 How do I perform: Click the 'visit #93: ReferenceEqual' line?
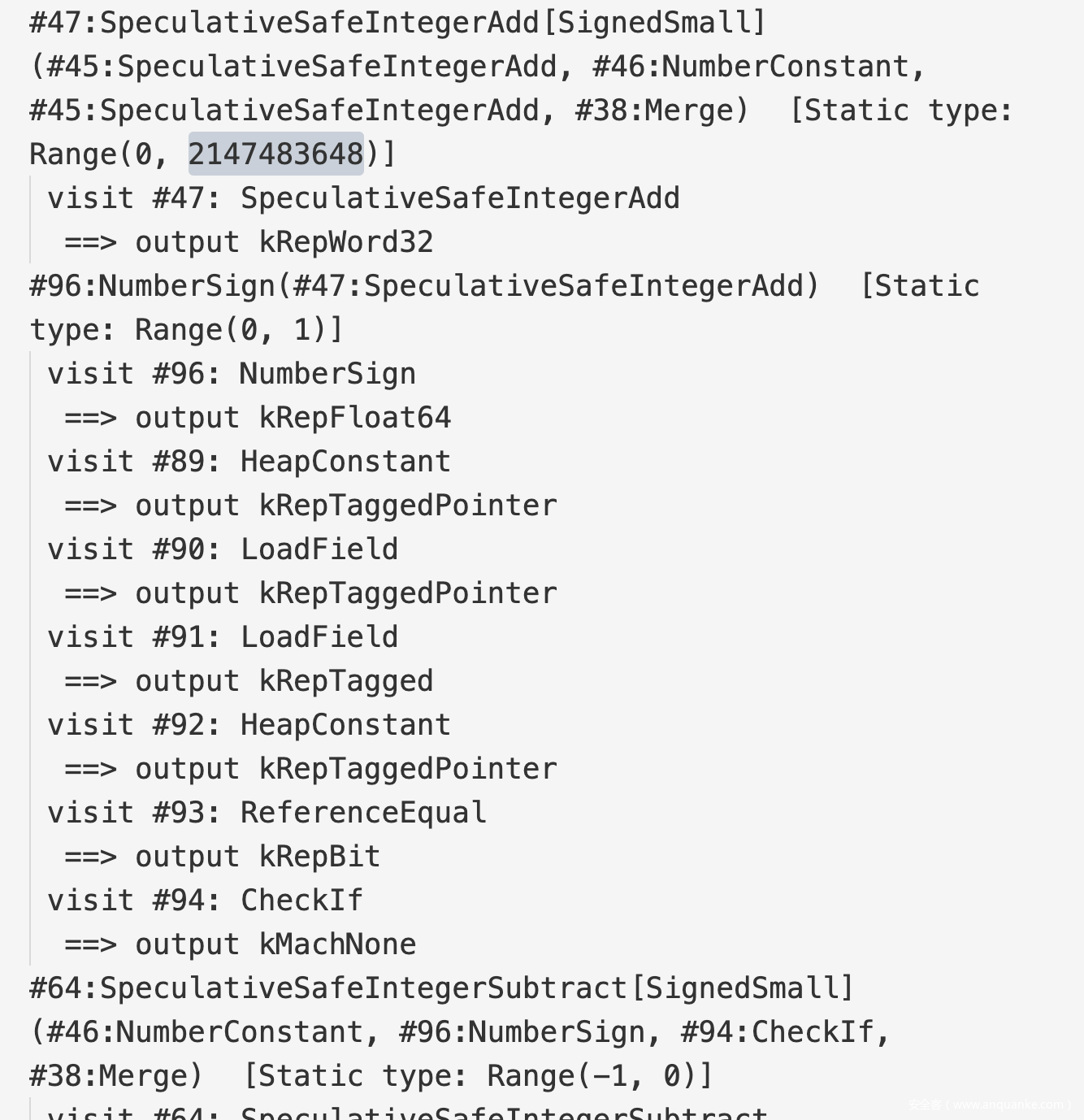(267, 813)
